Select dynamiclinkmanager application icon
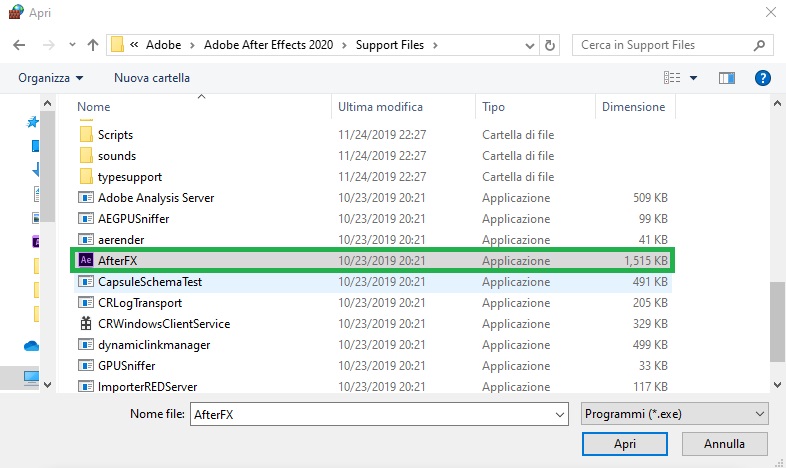This screenshot has height=468, width=786. click(86, 345)
